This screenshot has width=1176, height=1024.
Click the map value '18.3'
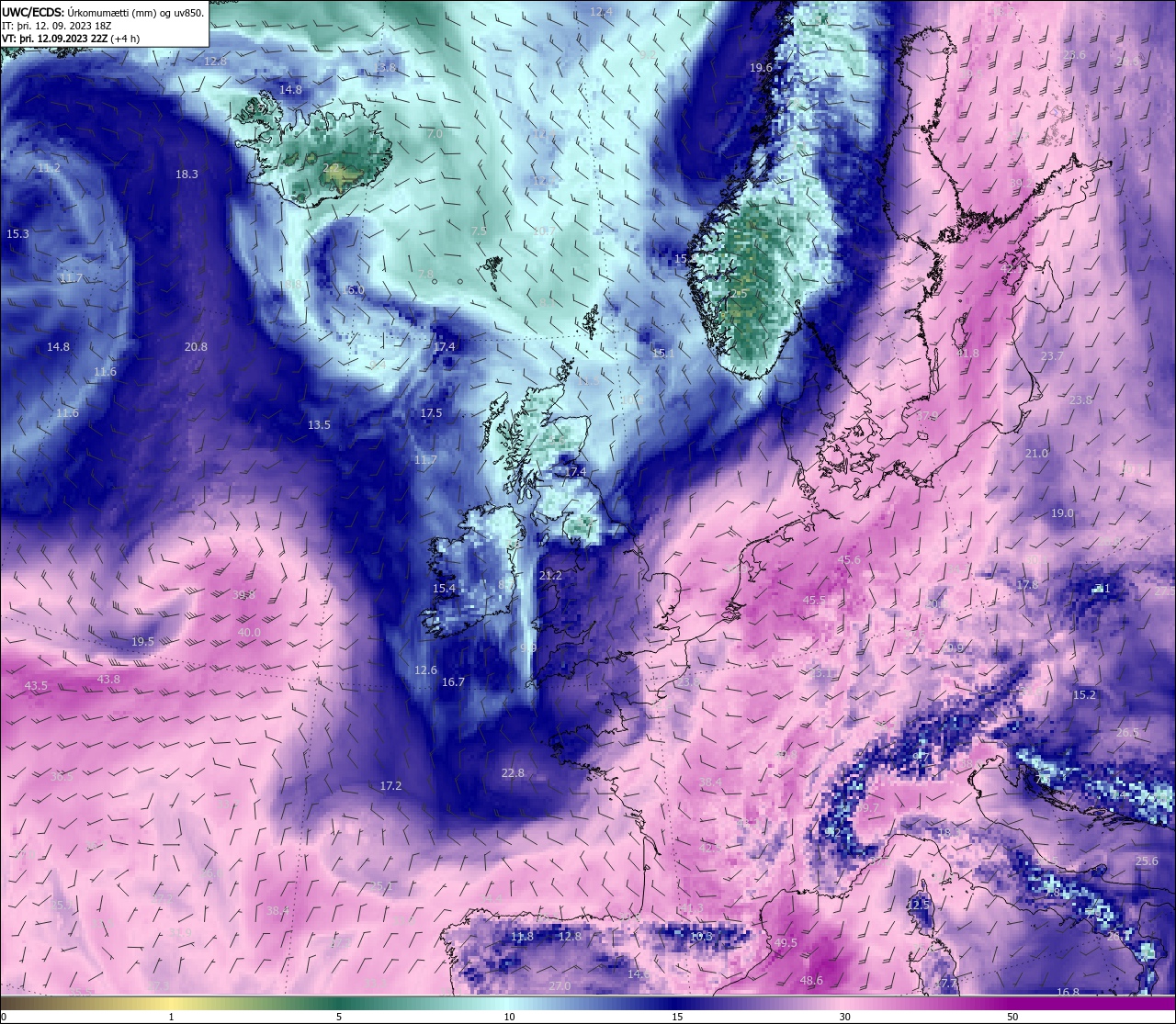(187, 174)
